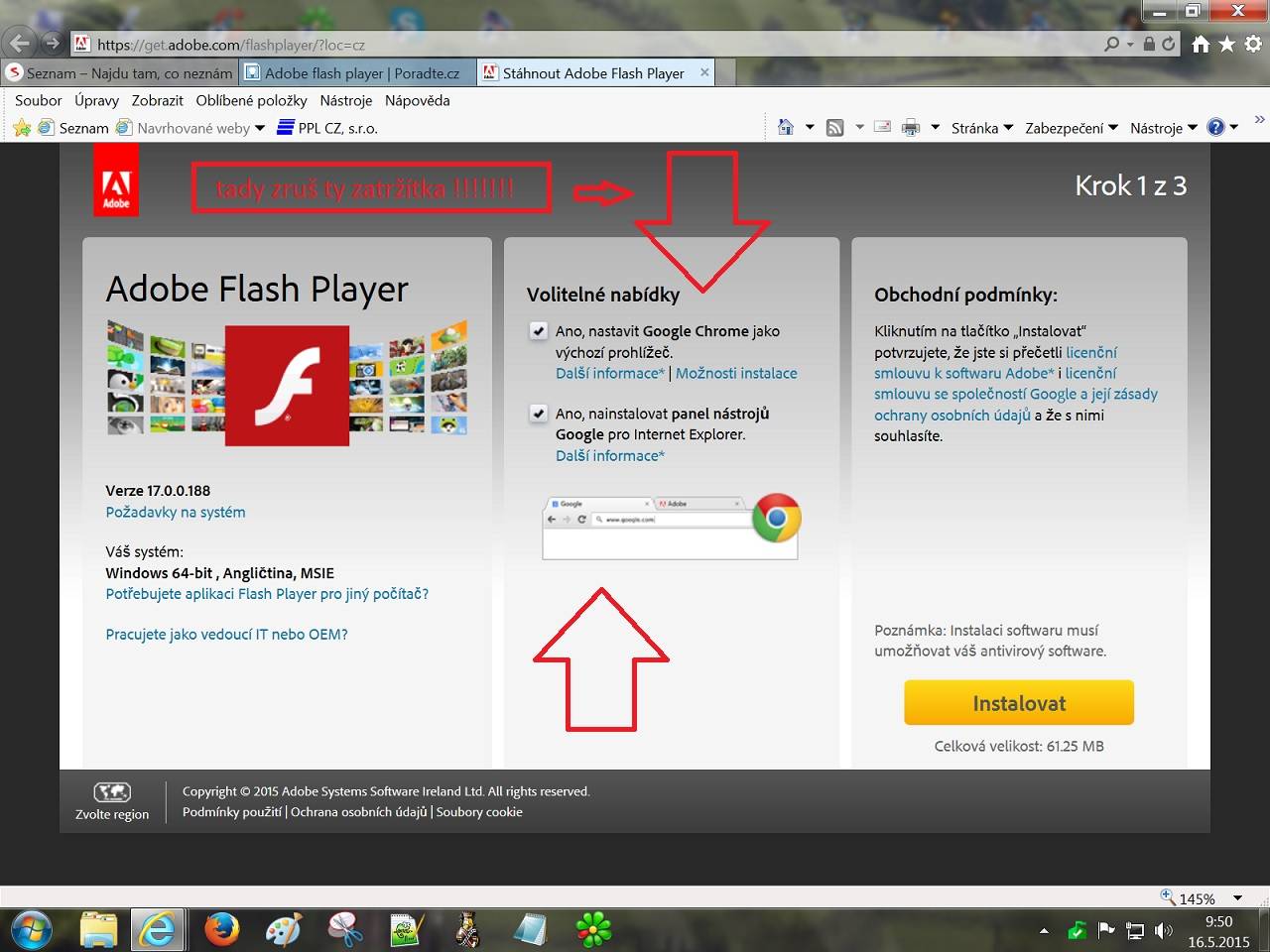
Task: Expand Navrhované weby dropdown
Action: (x=260, y=128)
